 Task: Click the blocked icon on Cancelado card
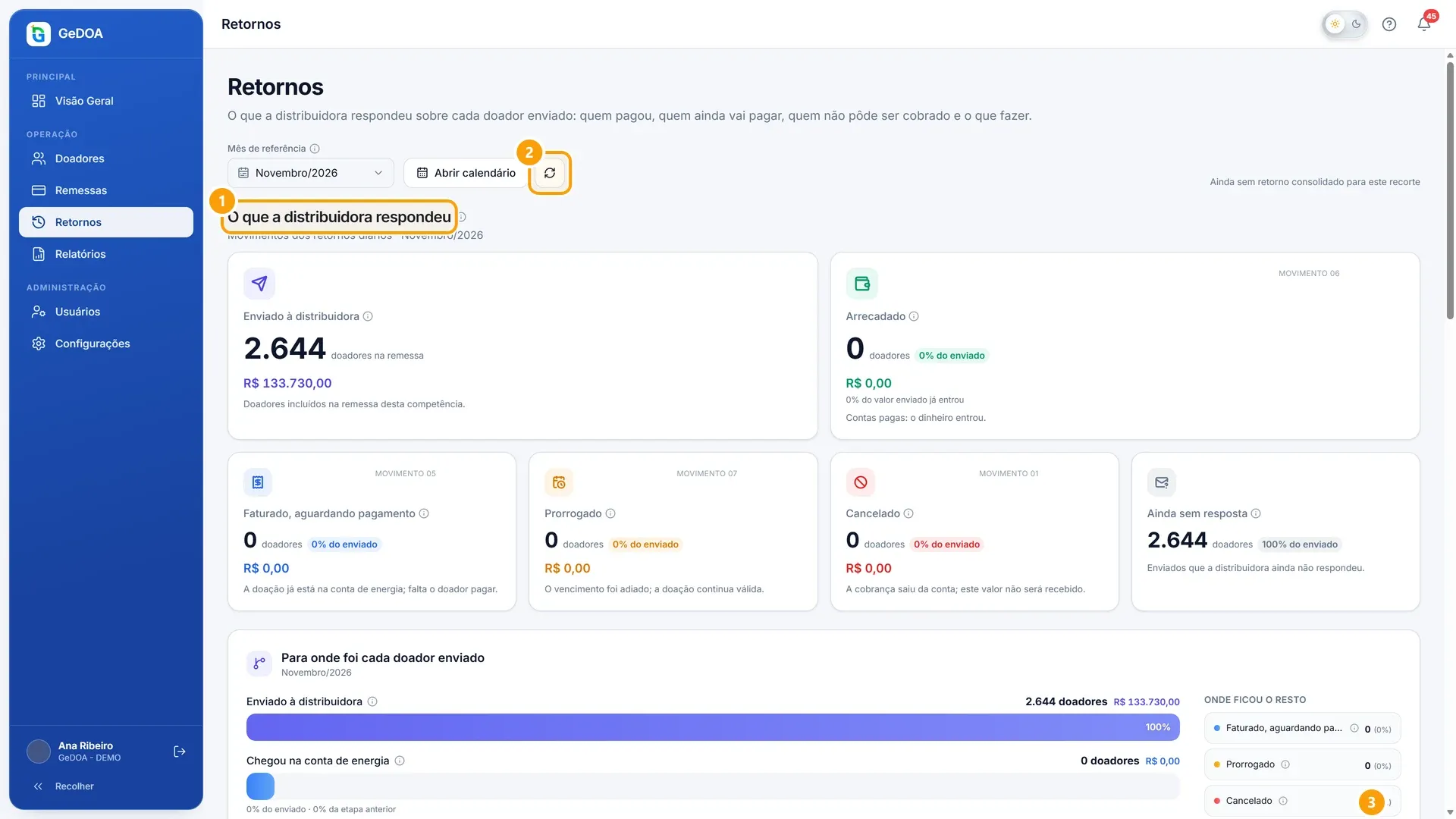pyautogui.click(x=861, y=482)
